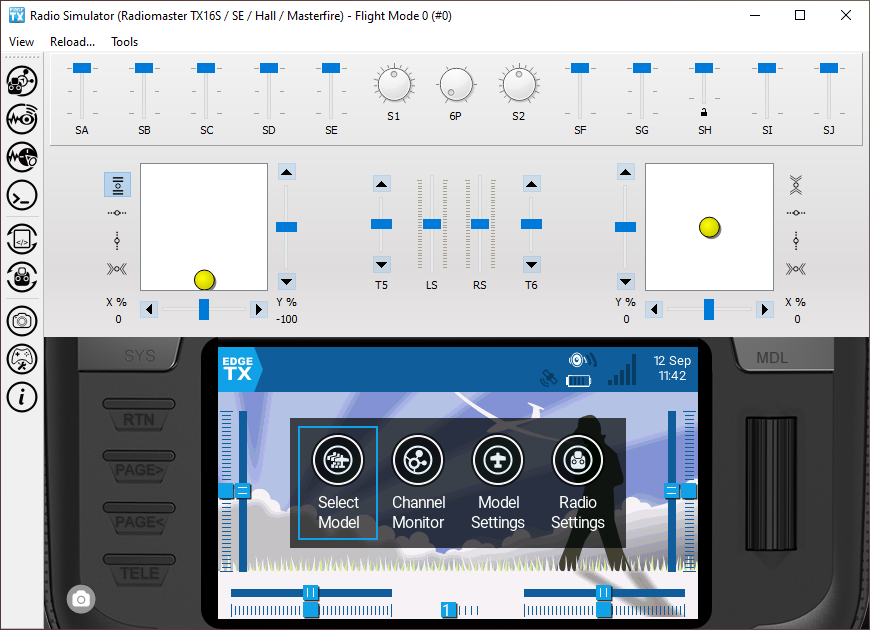Click reload radio data icon in sidebar
This screenshot has height=630, width=870.
pos(22,277)
